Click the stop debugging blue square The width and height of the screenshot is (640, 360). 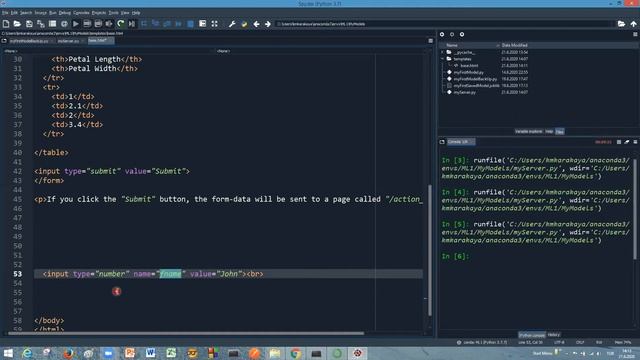pos(190,24)
